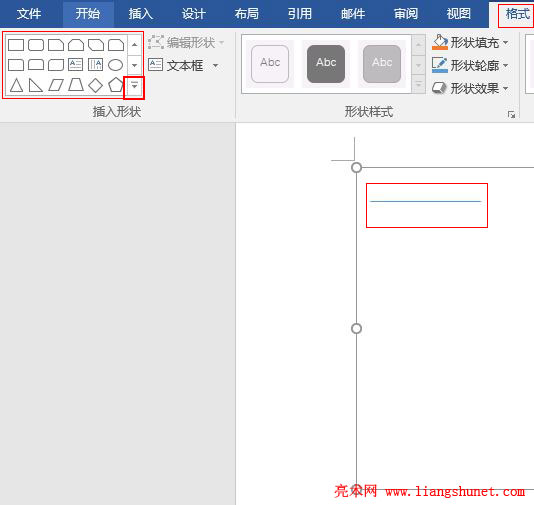Click the 形状填充 label
Image resolution: width=534 pixels, height=505 pixels.
click(475, 43)
